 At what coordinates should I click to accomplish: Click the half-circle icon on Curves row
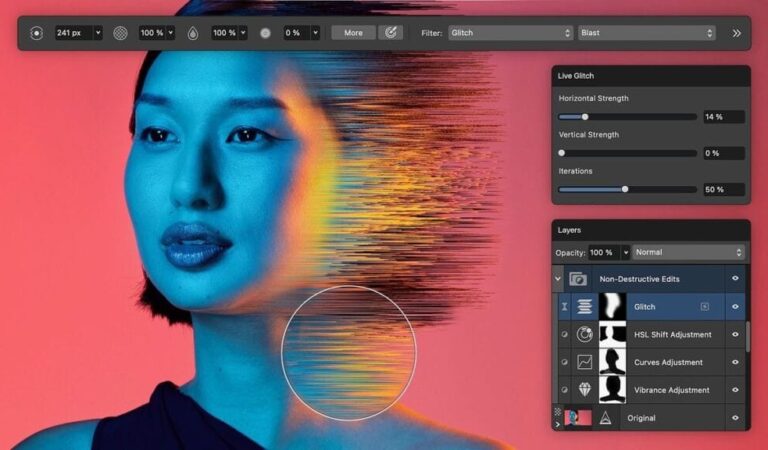coord(564,362)
